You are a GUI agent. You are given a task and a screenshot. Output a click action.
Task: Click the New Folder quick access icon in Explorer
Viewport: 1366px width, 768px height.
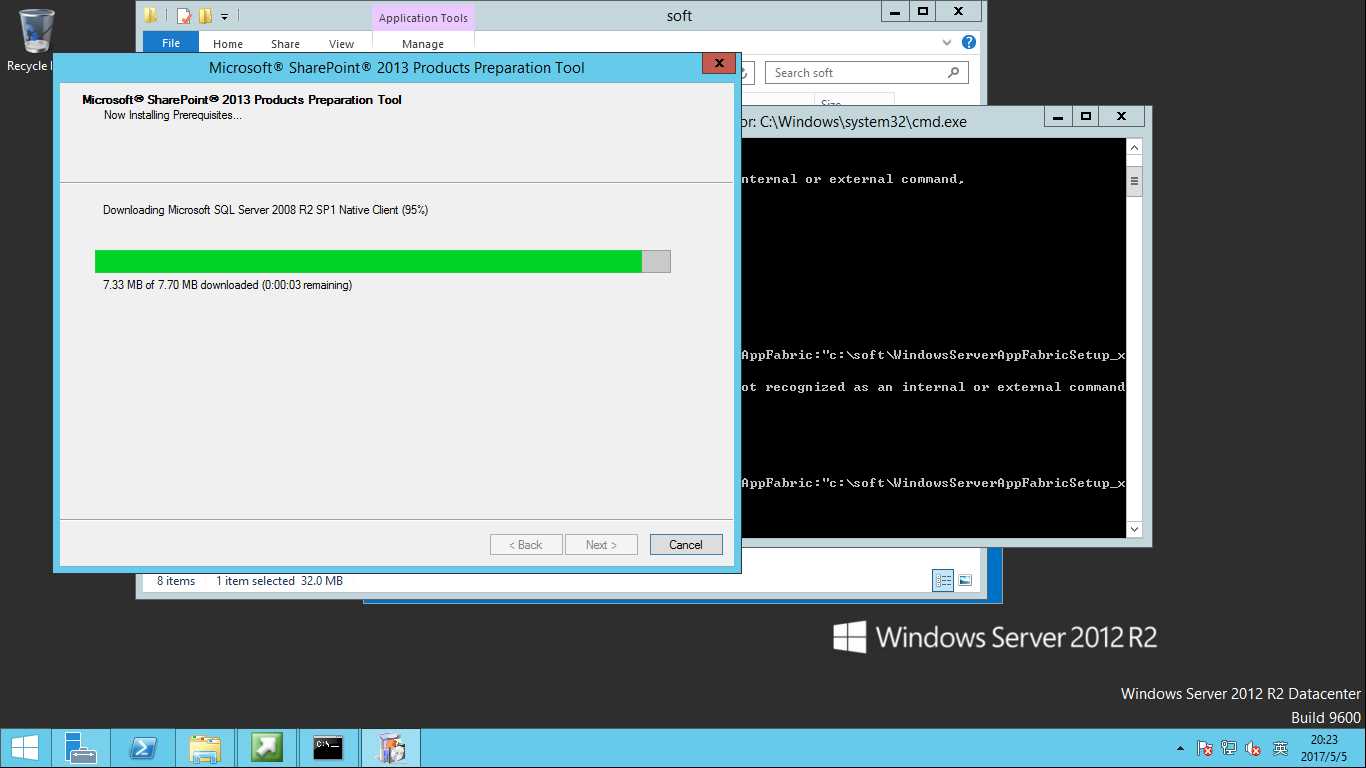coord(205,16)
